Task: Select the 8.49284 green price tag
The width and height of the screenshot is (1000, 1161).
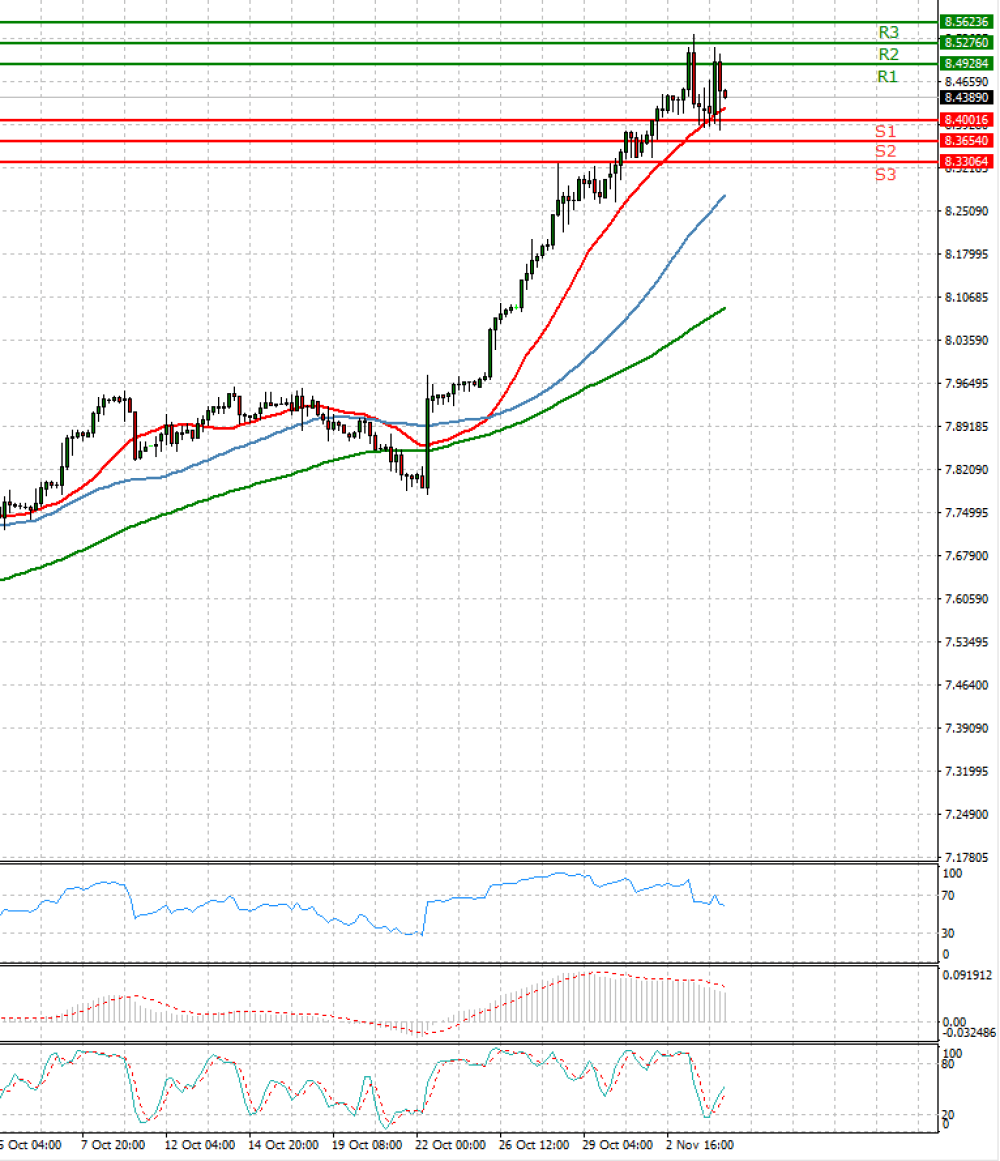Action: [966, 63]
